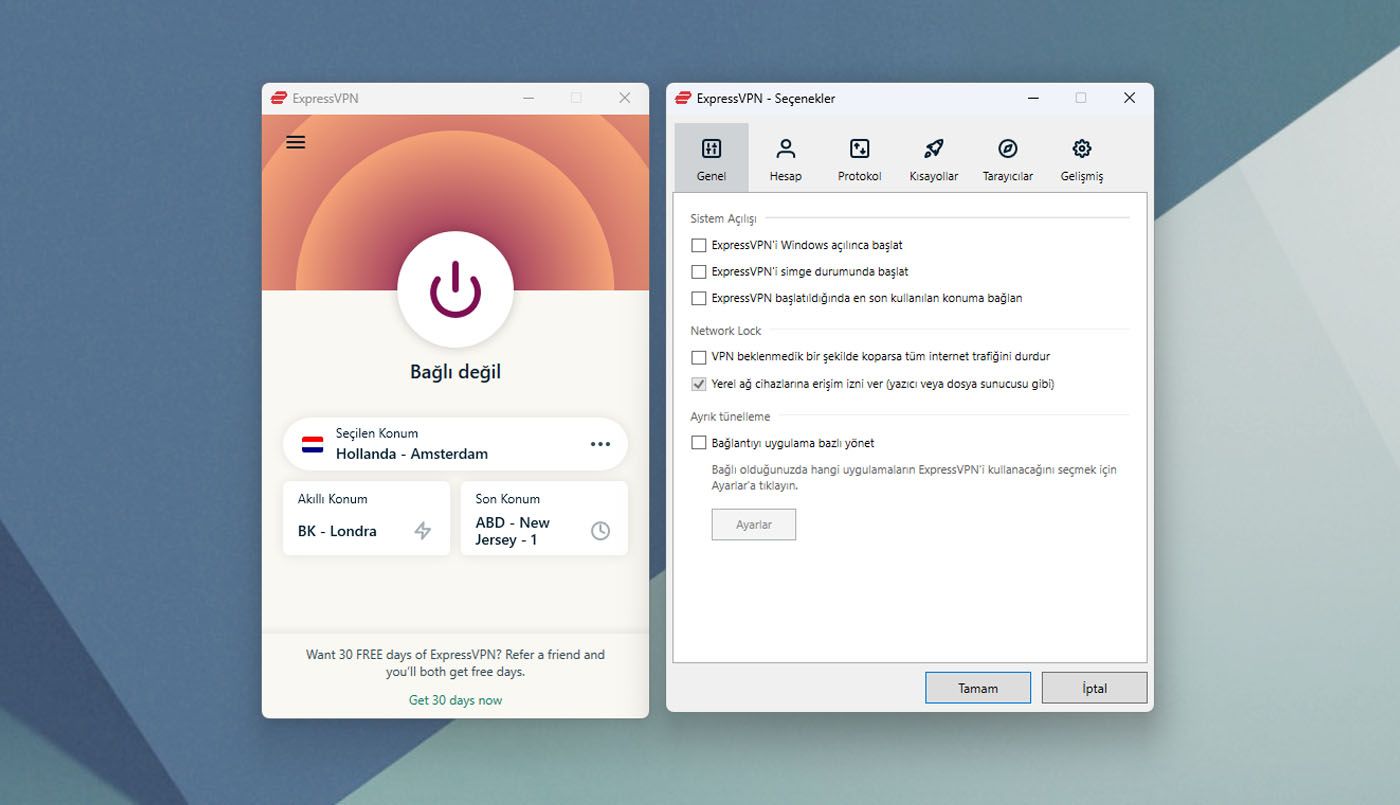
Task: Connect to Akıllı Konum BK - Londra
Action: [366, 518]
